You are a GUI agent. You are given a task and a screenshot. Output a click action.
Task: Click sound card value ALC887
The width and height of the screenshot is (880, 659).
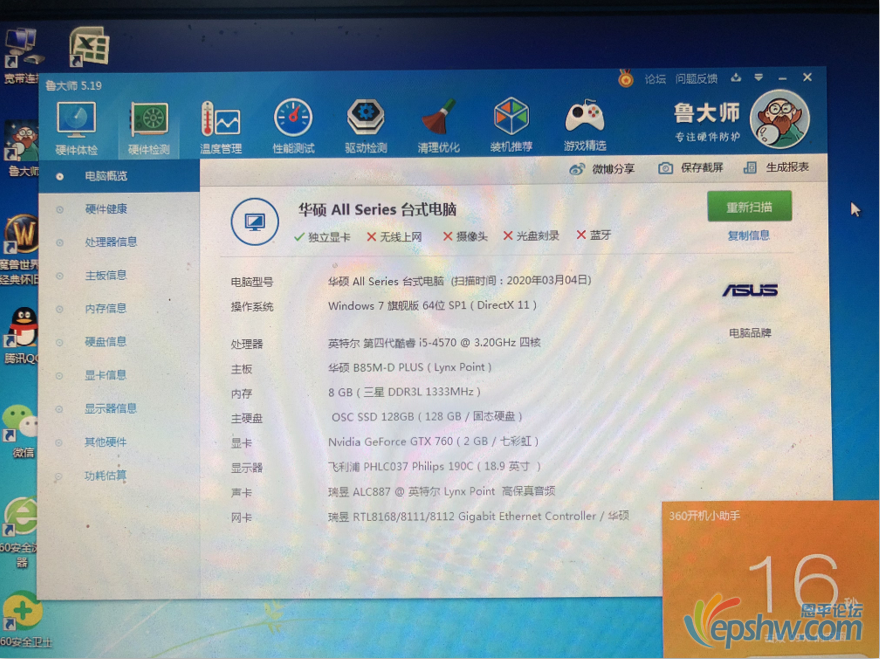click(442, 492)
